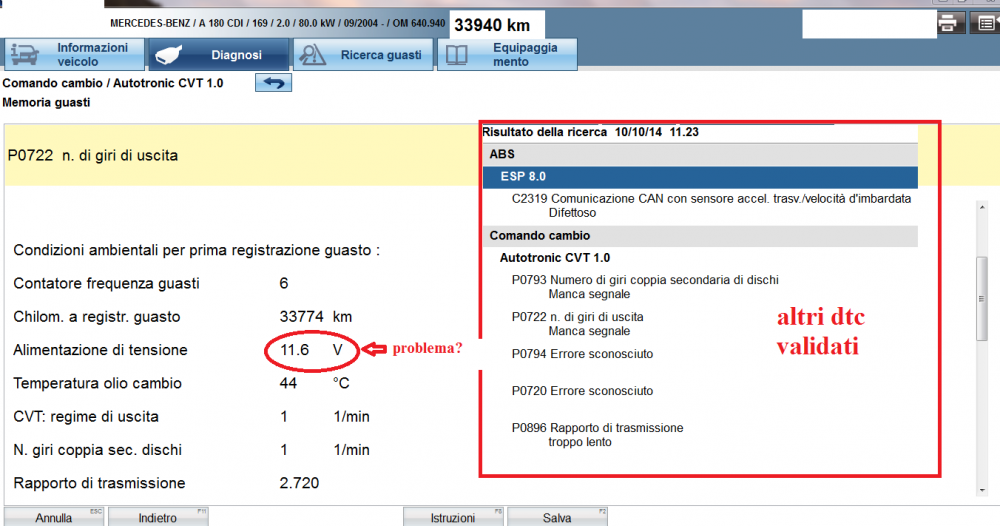1000x526 pixels.
Task: Click the 33940 km mileage display
Action: coord(492,26)
